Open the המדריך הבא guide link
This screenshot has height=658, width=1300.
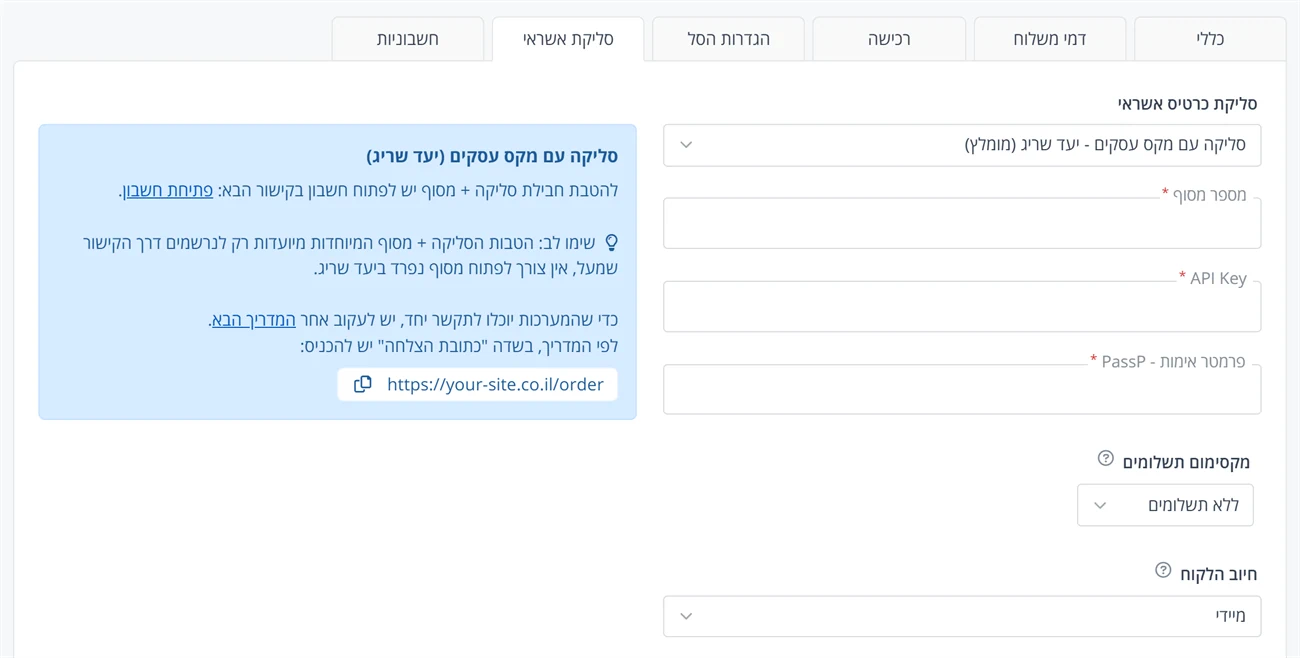click(x=254, y=320)
